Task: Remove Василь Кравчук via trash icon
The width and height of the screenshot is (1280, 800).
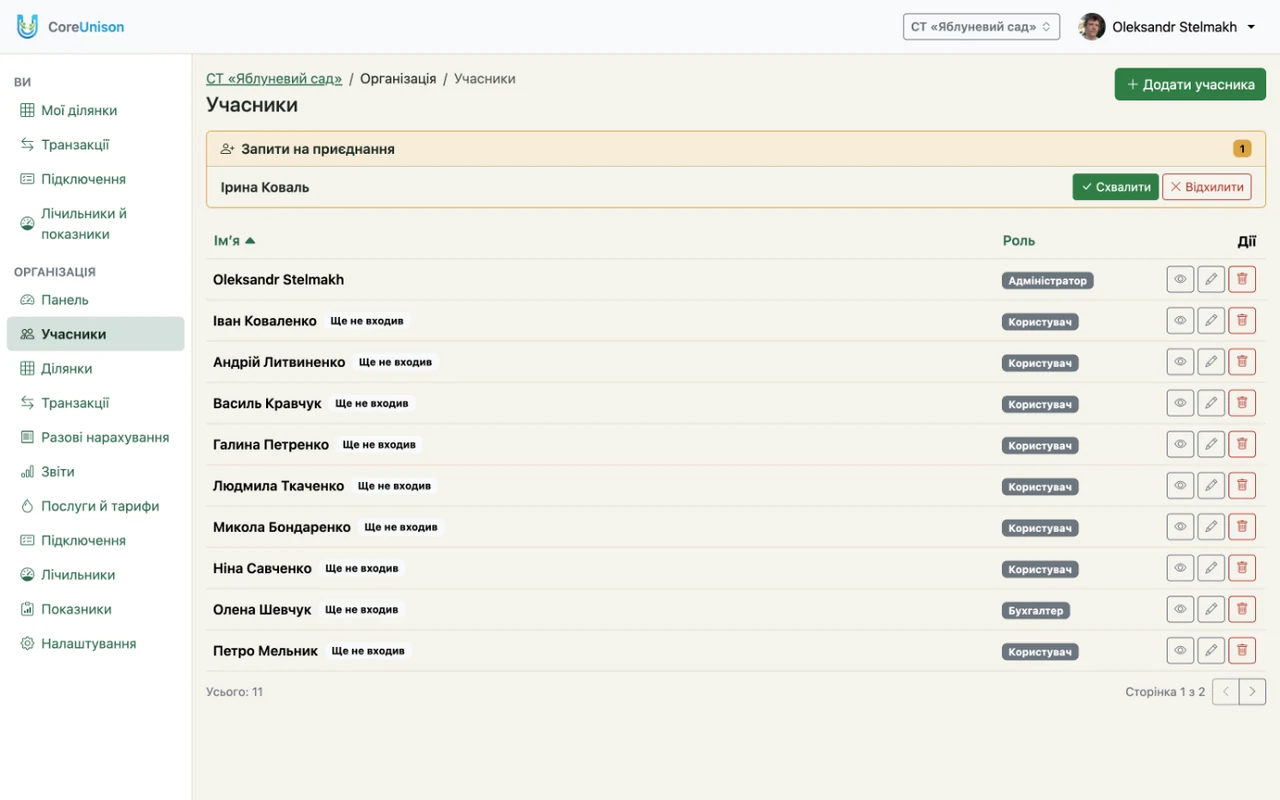Action: coord(1242,403)
